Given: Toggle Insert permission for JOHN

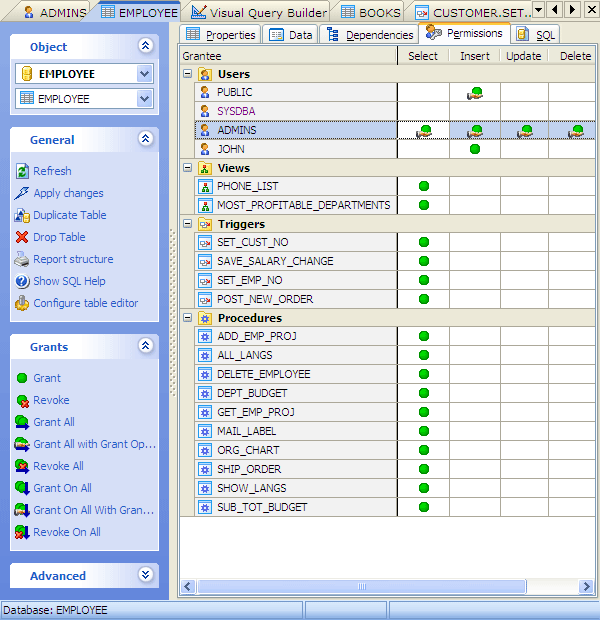Looking at the screenshot, I should [x=475, y=149].
